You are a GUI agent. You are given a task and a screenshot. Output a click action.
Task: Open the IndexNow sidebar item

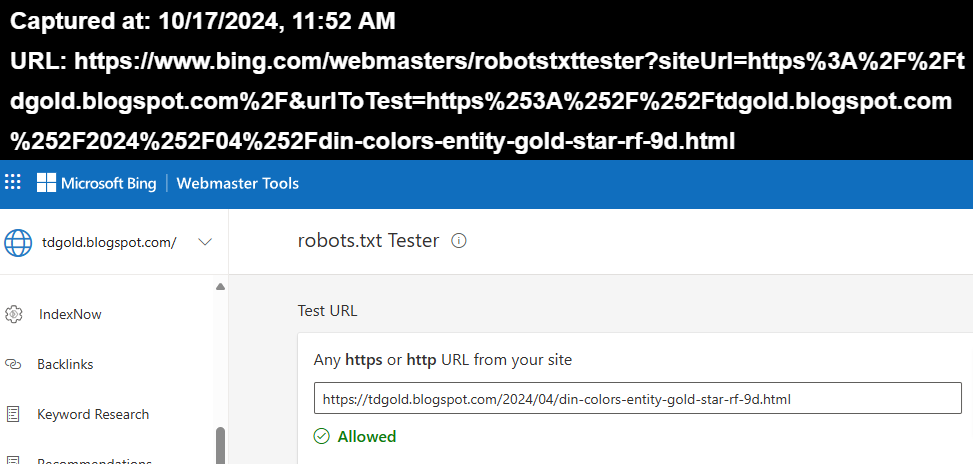click(70, 314)
